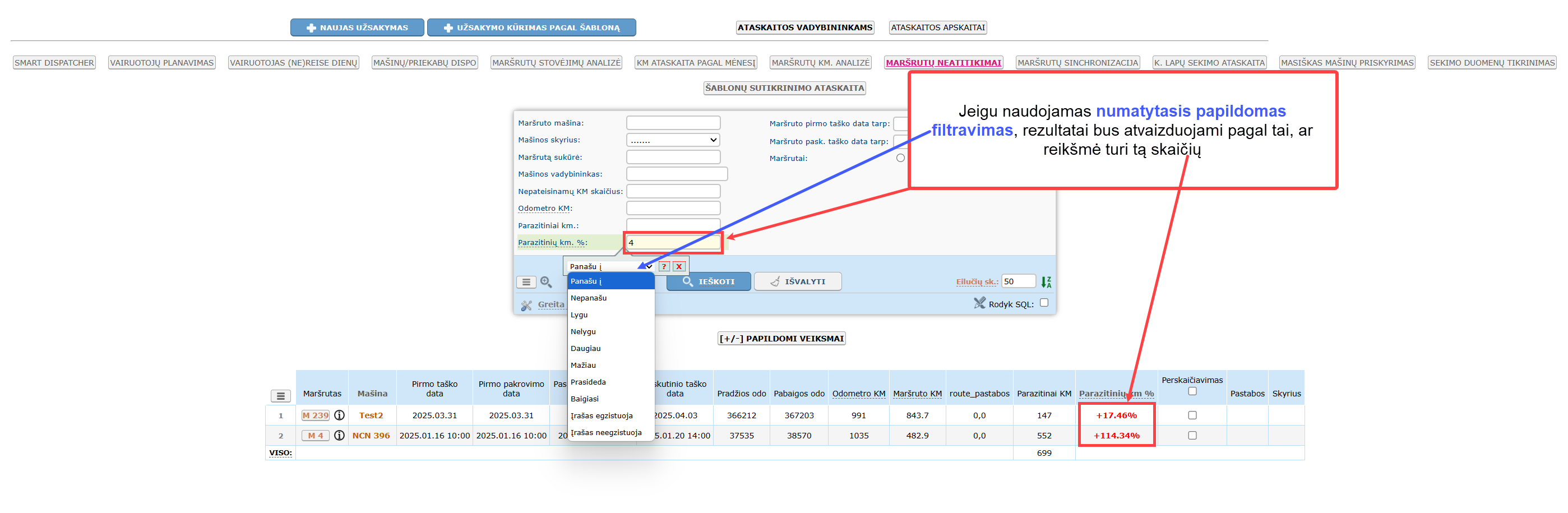The image size is (1568, 513).
Task: Choose Įrašas neegzistuoja from the filter list
Action: pyautogui.click(x=610, y=433)
